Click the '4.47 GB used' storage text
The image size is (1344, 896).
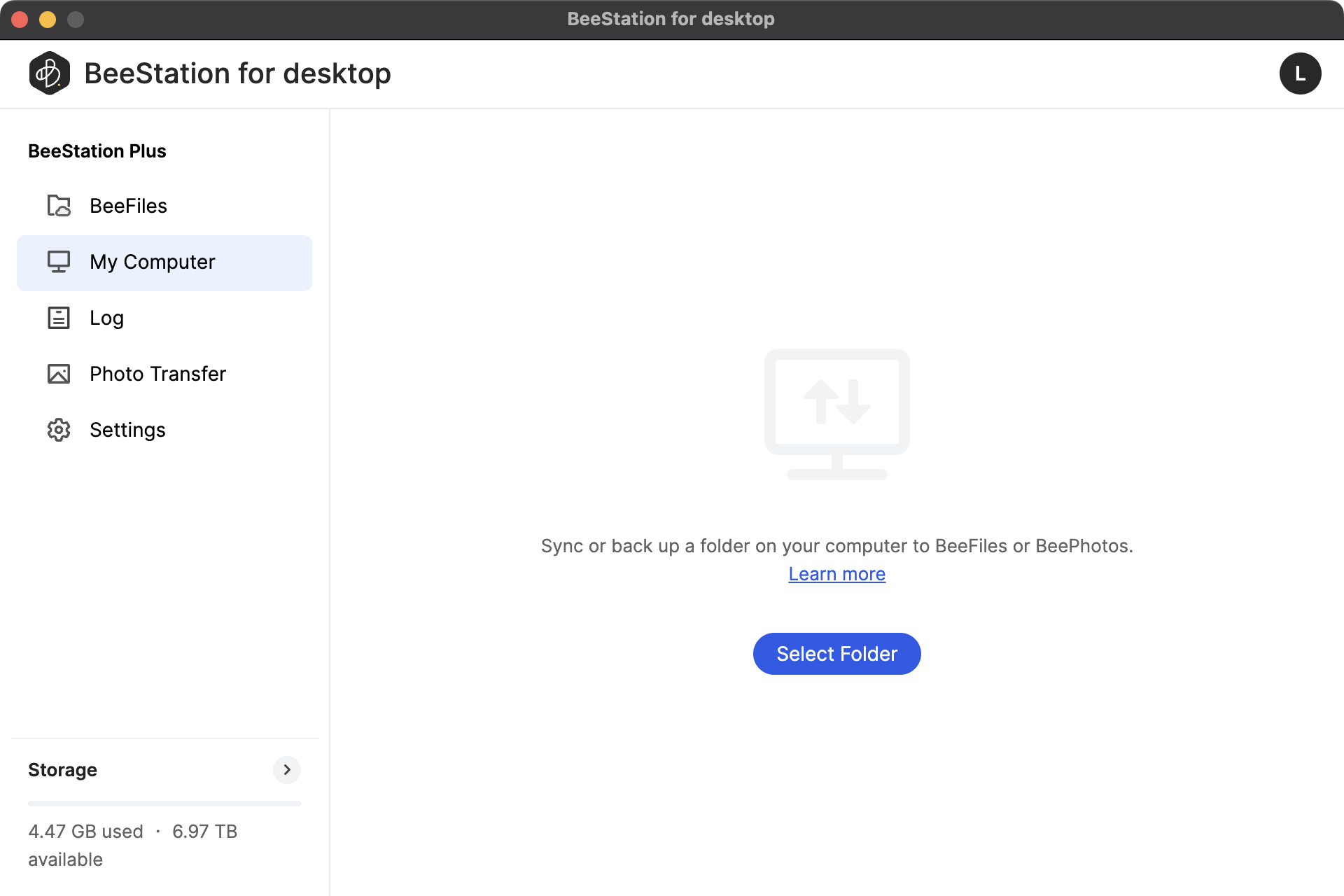(x=85, y=832)
